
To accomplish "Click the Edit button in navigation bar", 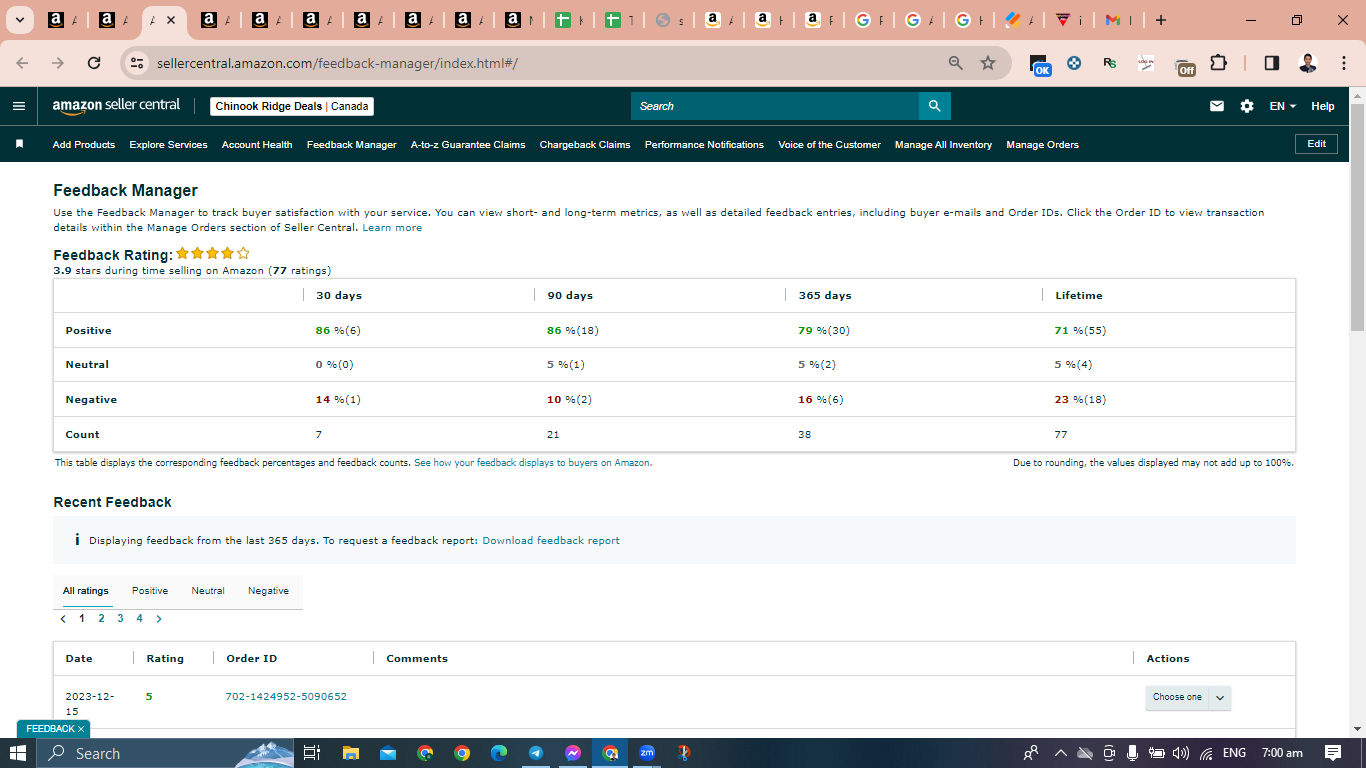I will pos(1316,144).
